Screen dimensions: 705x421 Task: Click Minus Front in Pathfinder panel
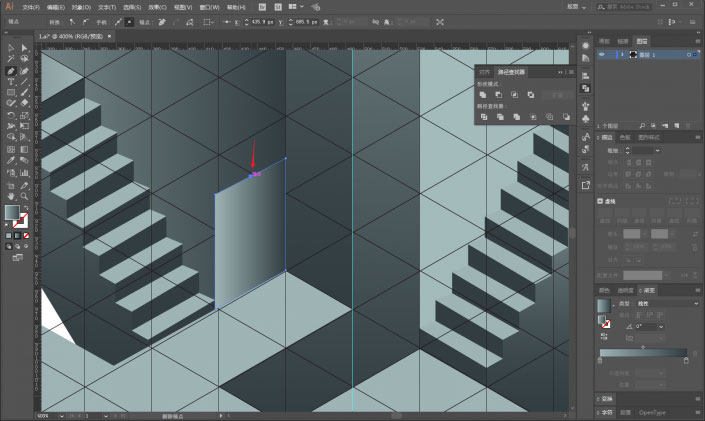click(x=499, y=94)
